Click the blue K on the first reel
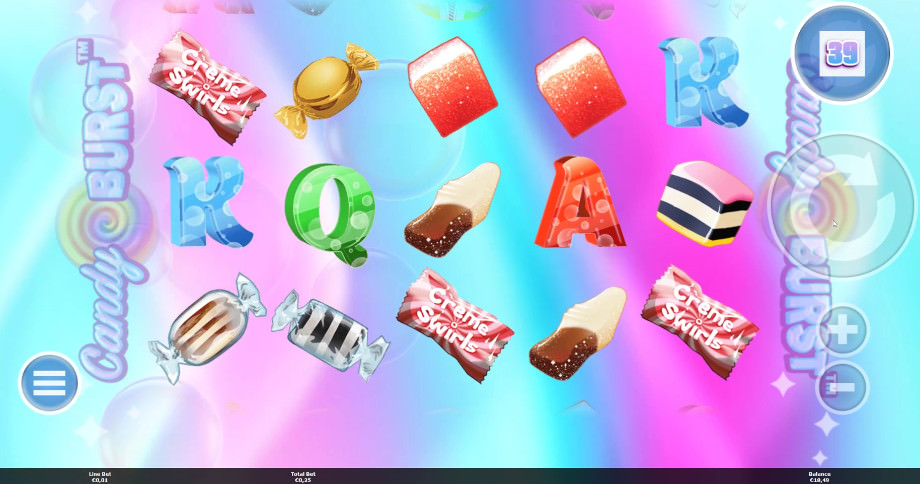Screen dimensions: 920x484 (x=209, y=201)
